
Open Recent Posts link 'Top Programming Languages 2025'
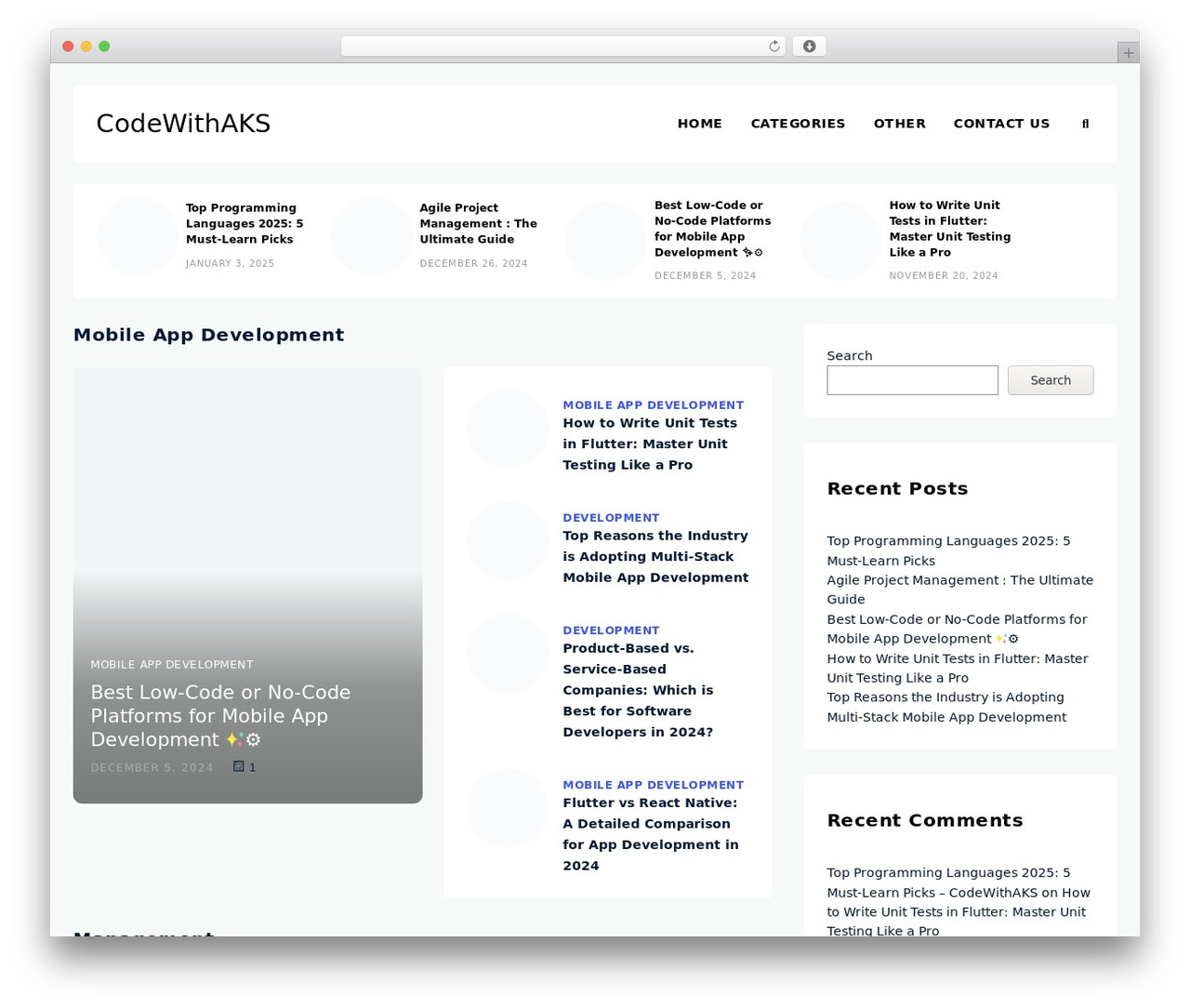pos(948,550)
